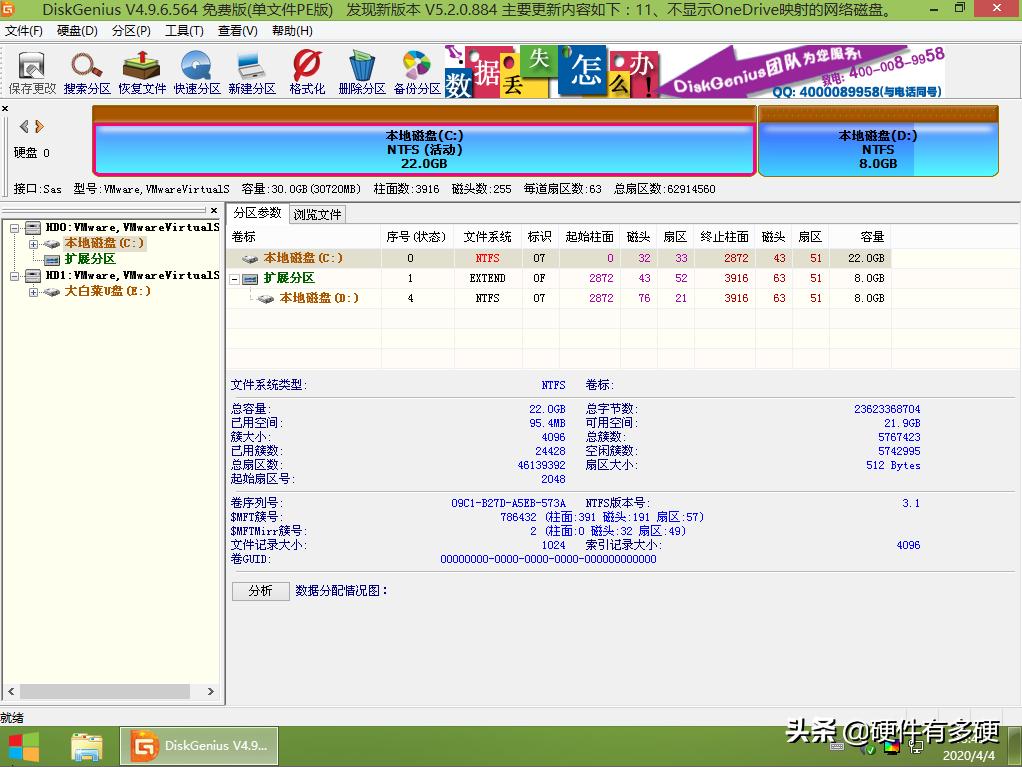Click the 分析 button
Image resolution: width=1022 pixels, height=767 pixels.
coord(260,591)
